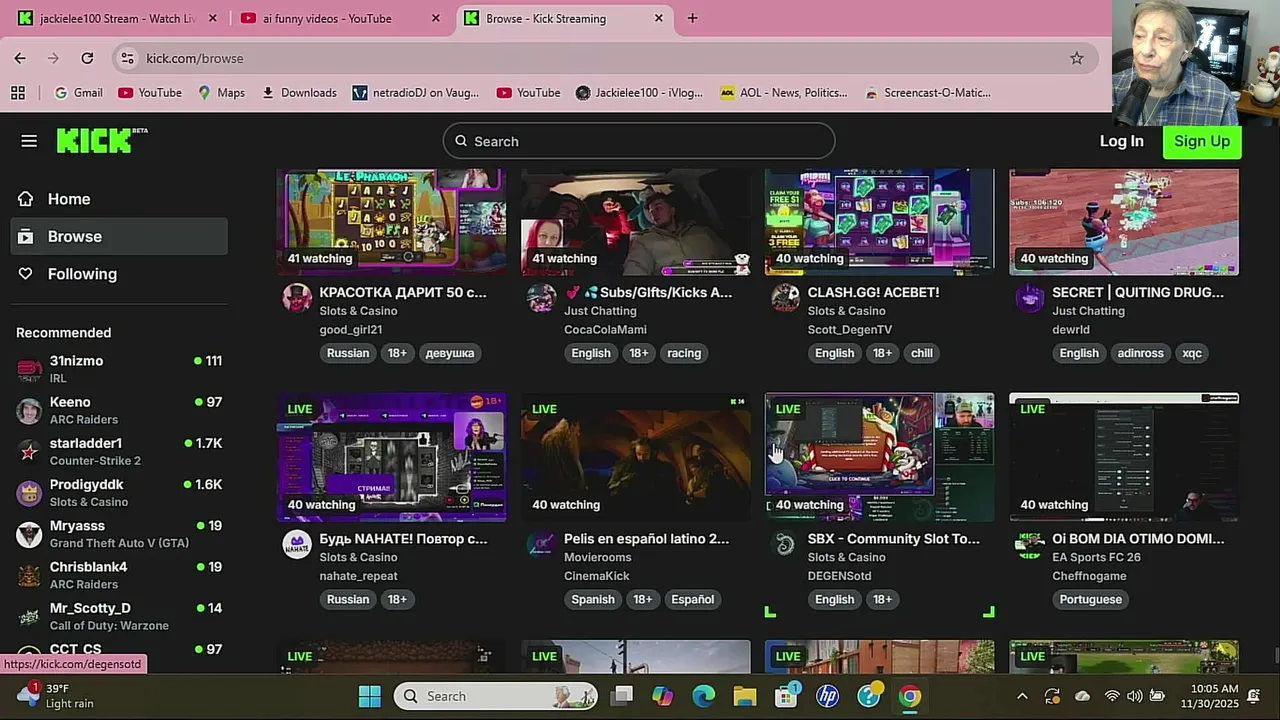1280x720 pixels.
Task: Bookmark this page with the star icon
Action: pyautogui.click(x=1076, y=58)
